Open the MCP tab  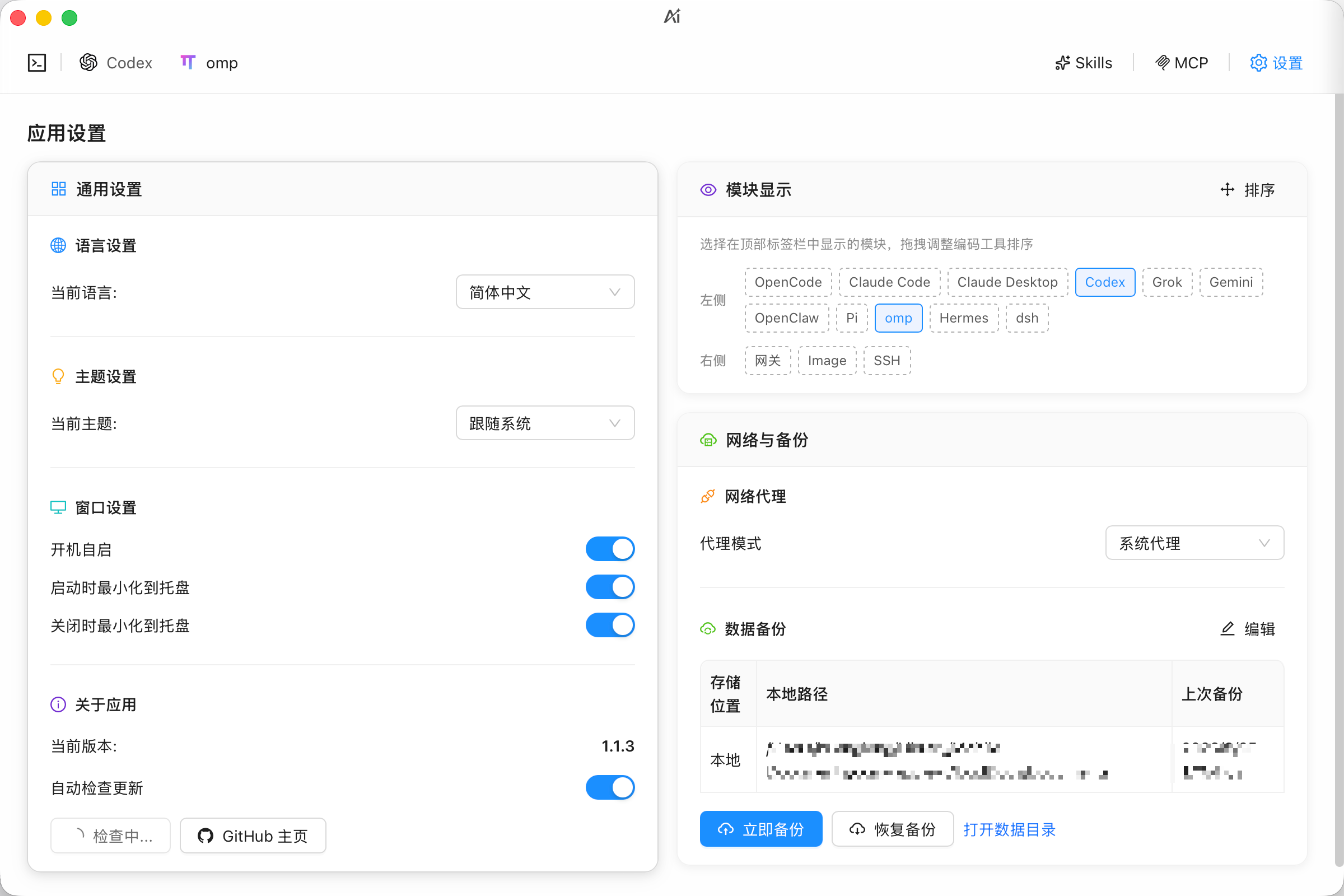[x=1181, y=63]
